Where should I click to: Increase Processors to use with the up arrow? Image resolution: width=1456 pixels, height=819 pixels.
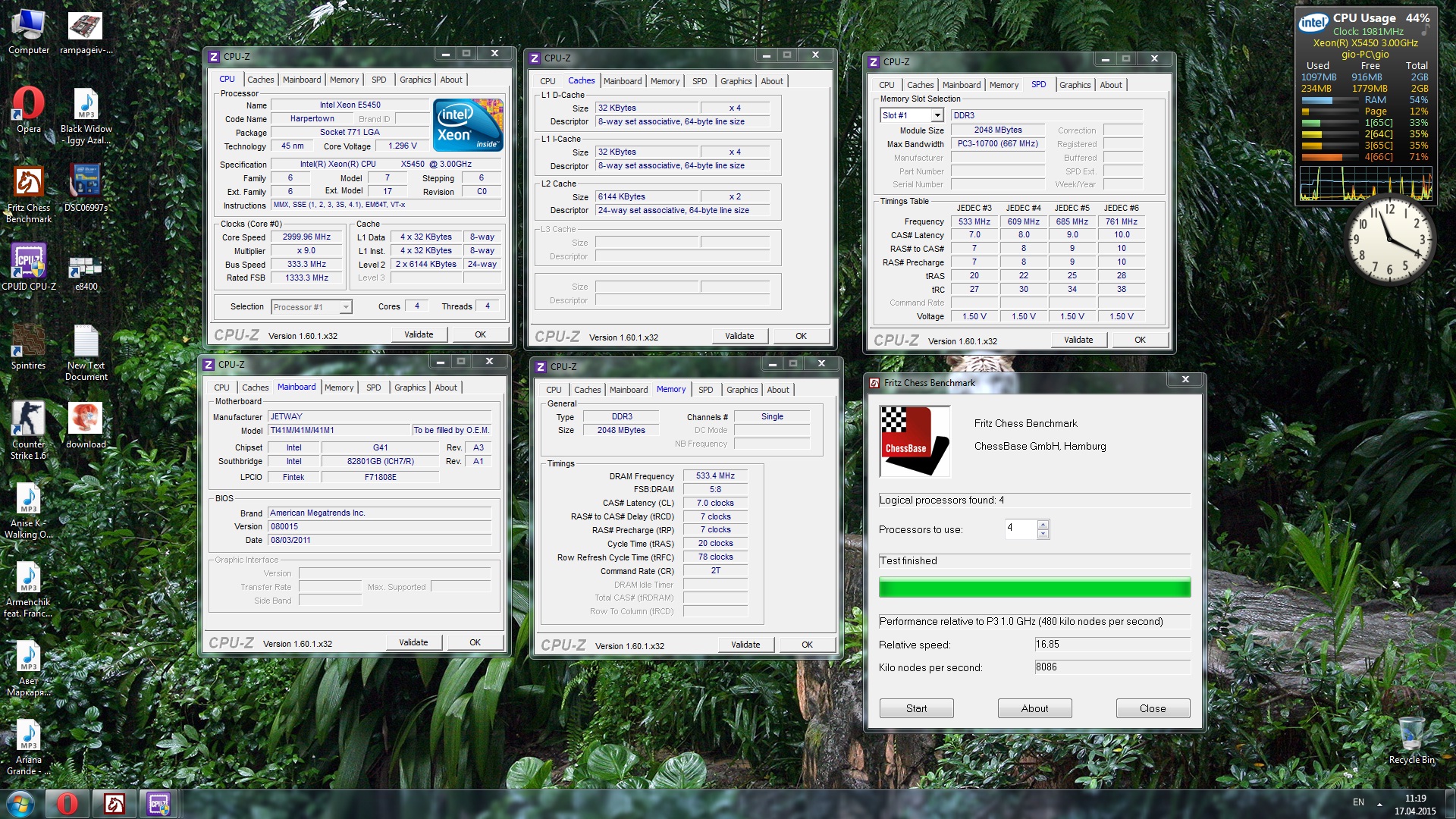point(1044,526)
